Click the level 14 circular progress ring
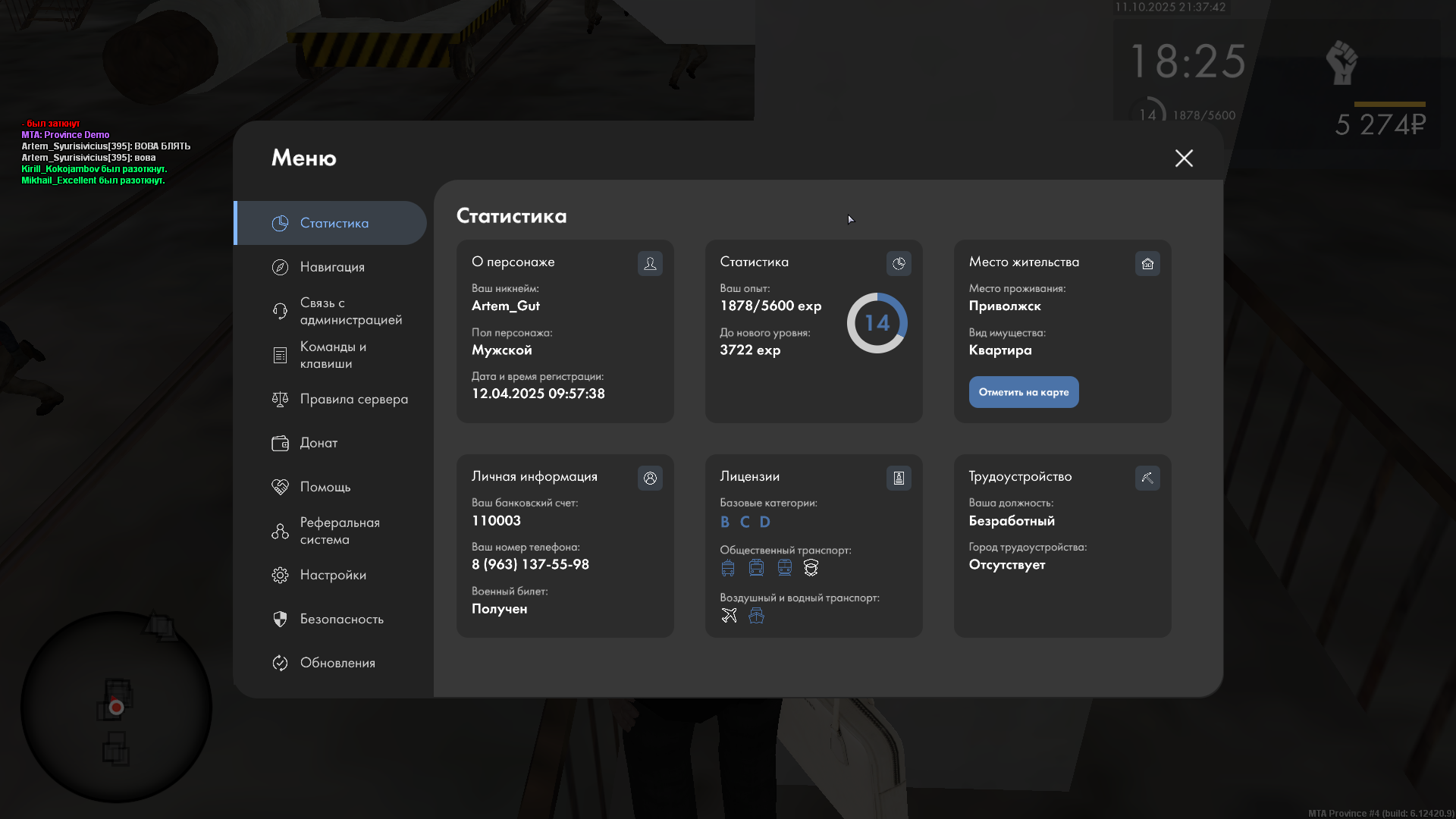 pyautogui.click(x=877, y=323)
